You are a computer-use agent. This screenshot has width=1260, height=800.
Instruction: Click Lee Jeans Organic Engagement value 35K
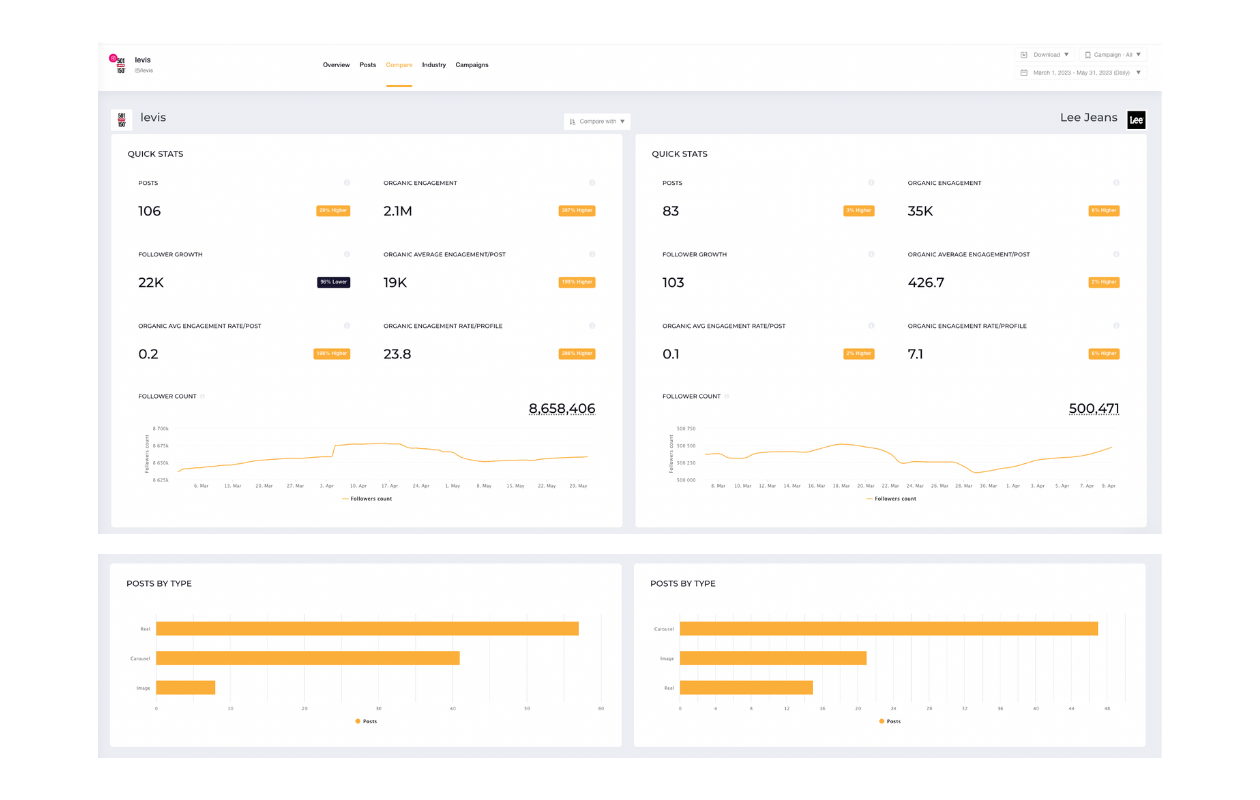920,212
